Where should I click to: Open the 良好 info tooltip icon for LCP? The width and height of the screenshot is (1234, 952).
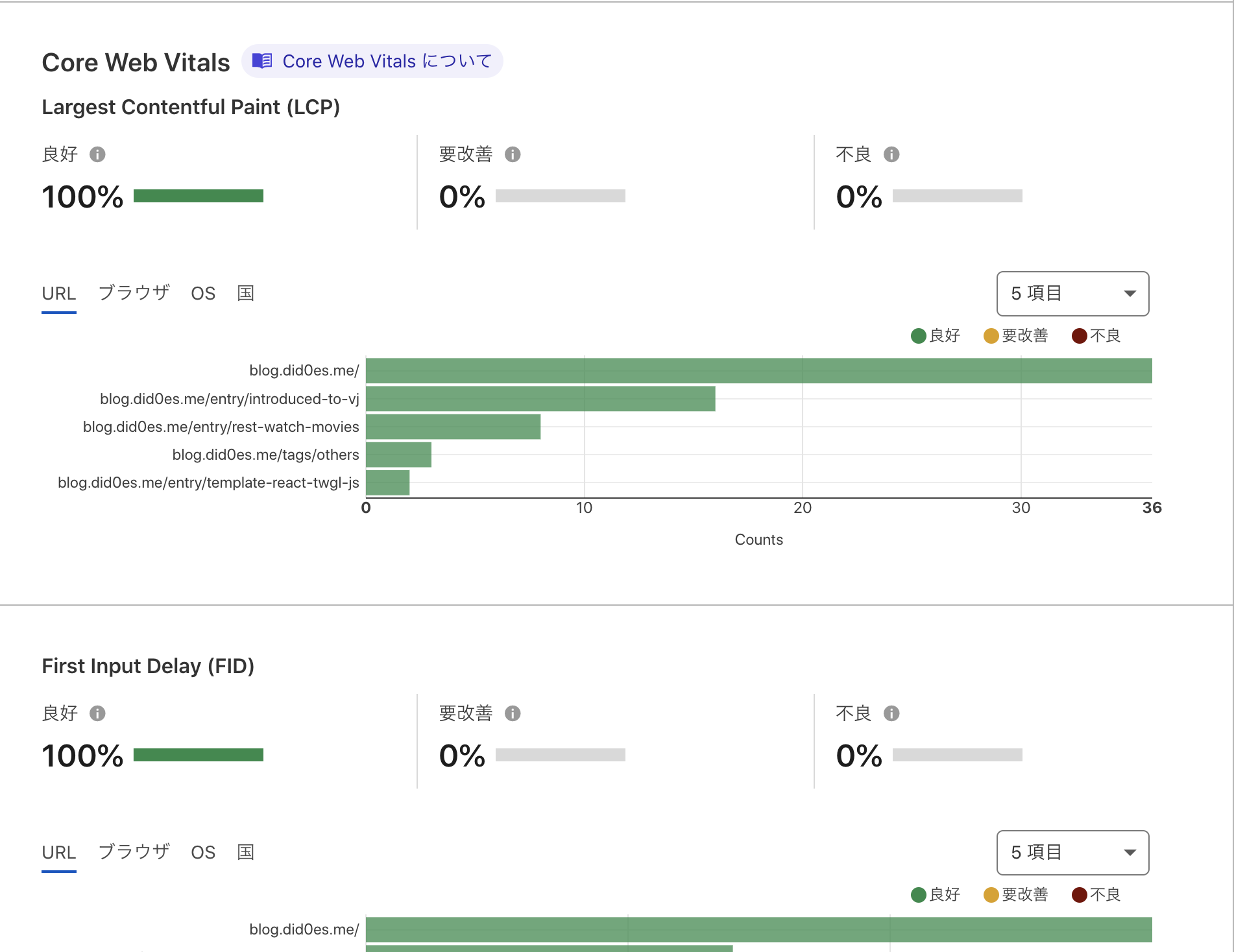click(x=99, y=154)
